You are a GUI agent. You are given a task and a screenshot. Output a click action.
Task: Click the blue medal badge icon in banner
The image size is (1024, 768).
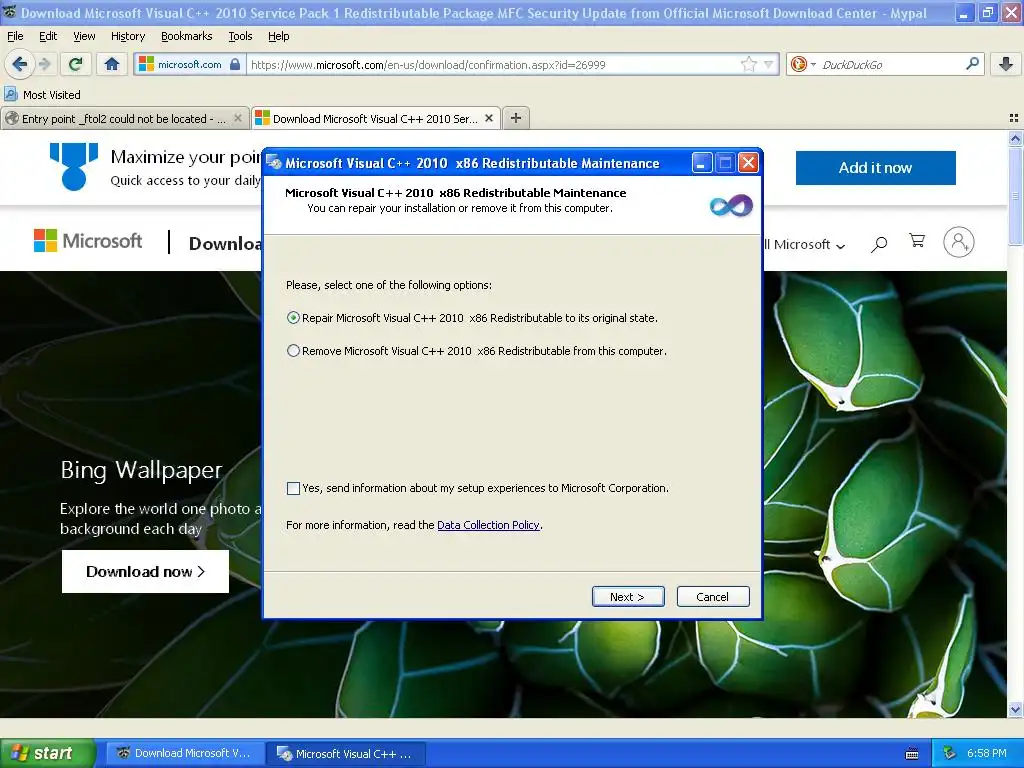(74, 167)
